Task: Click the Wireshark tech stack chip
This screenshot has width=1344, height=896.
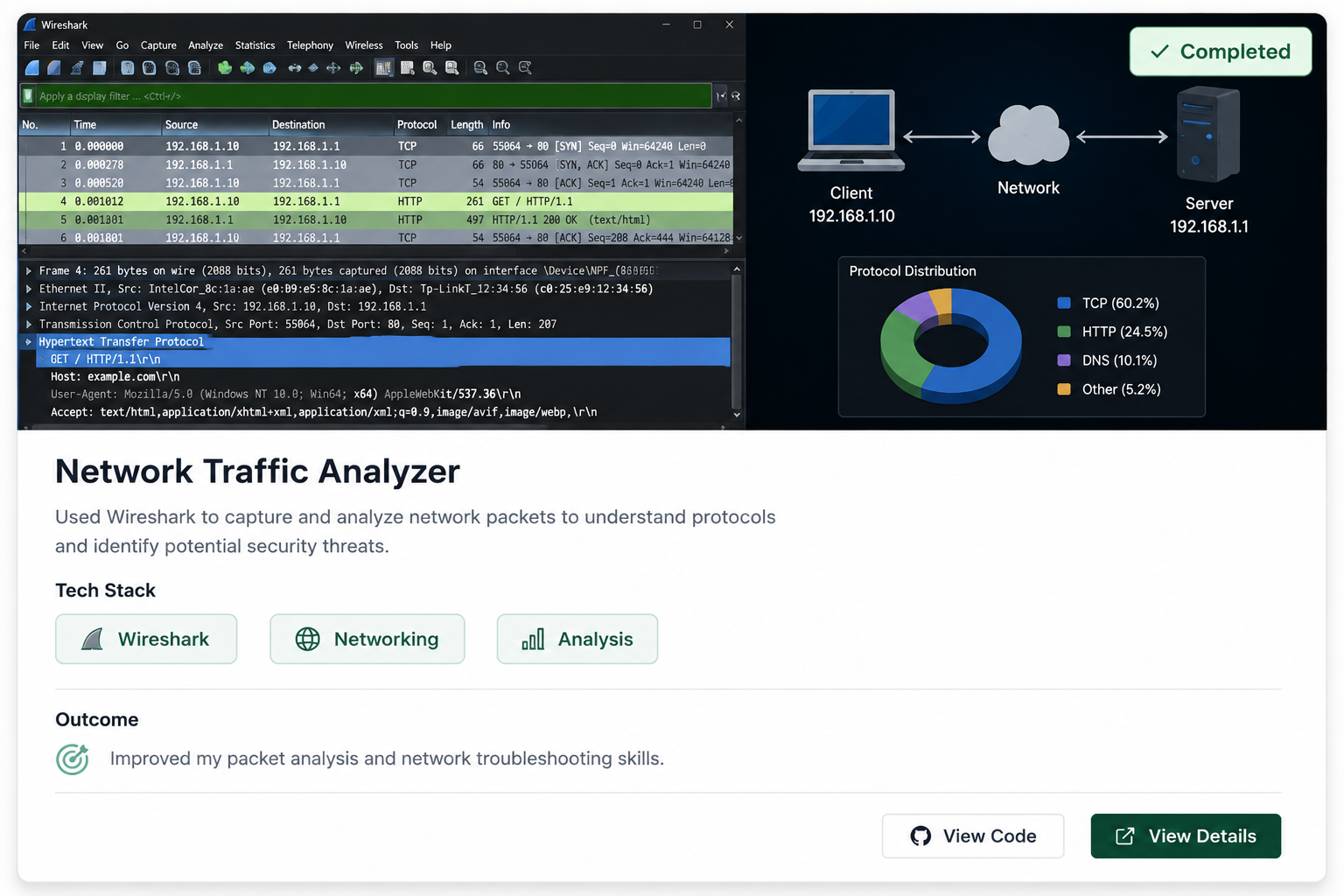Action: (x=146, y=639)
